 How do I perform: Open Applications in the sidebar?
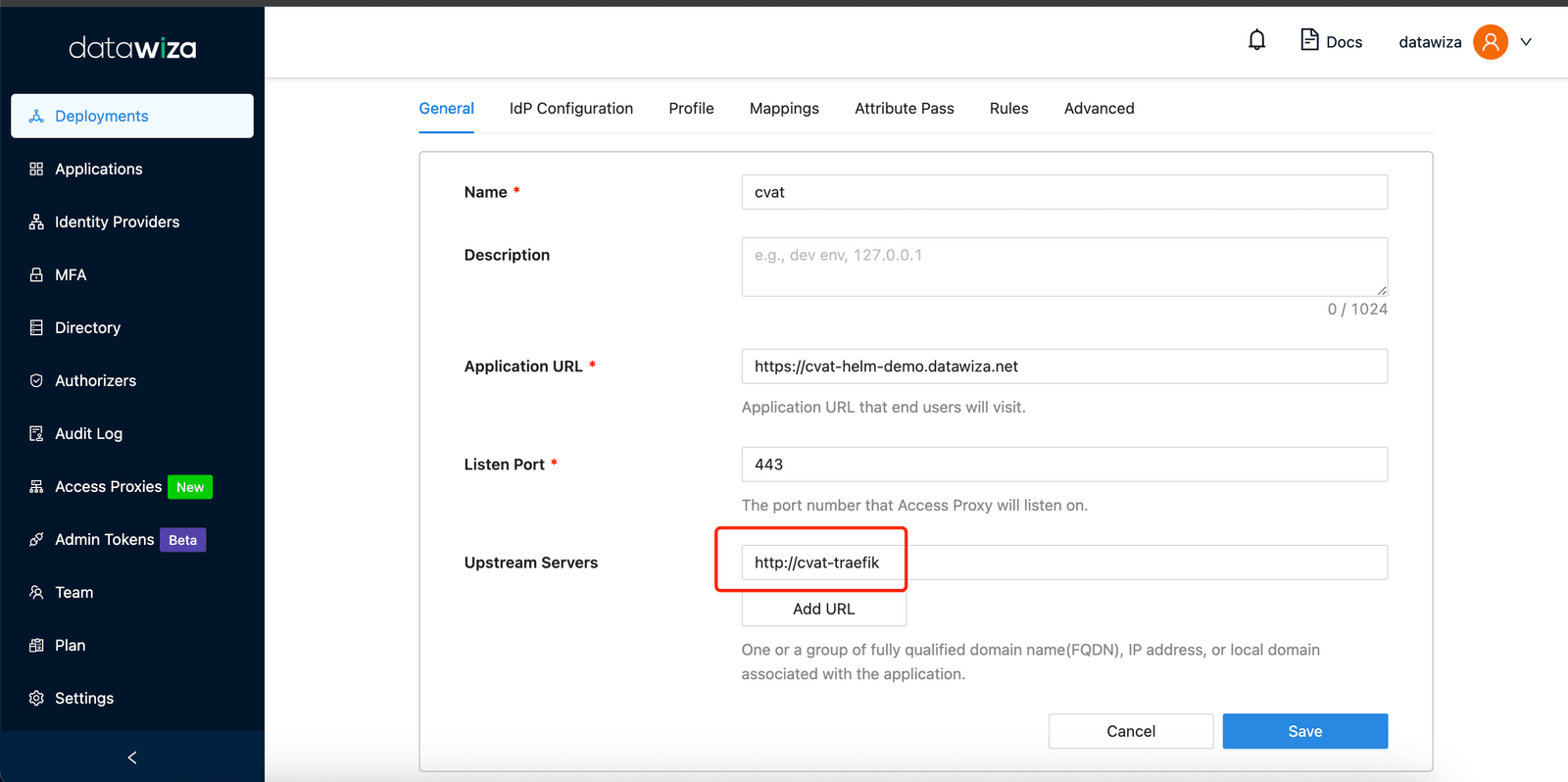[x=132, y=169]
